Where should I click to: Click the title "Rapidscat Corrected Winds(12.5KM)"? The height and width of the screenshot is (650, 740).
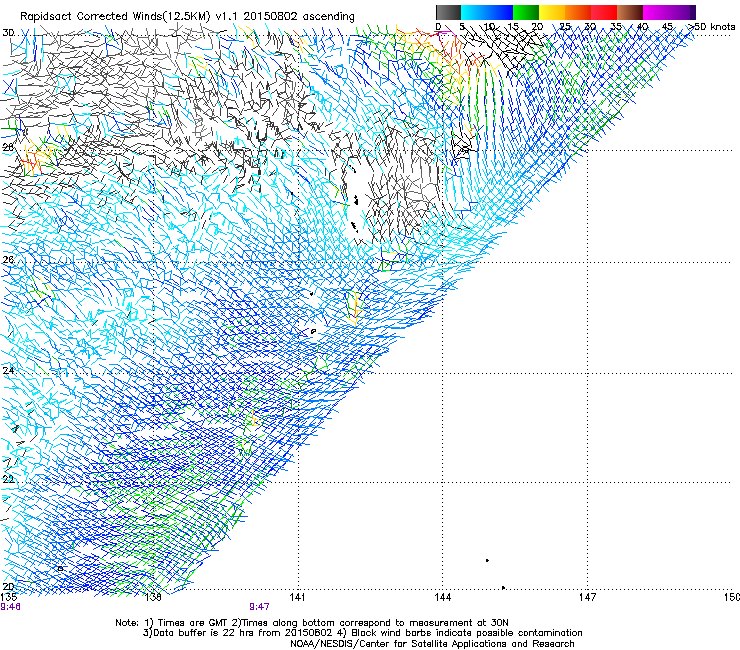coord(115,16)
